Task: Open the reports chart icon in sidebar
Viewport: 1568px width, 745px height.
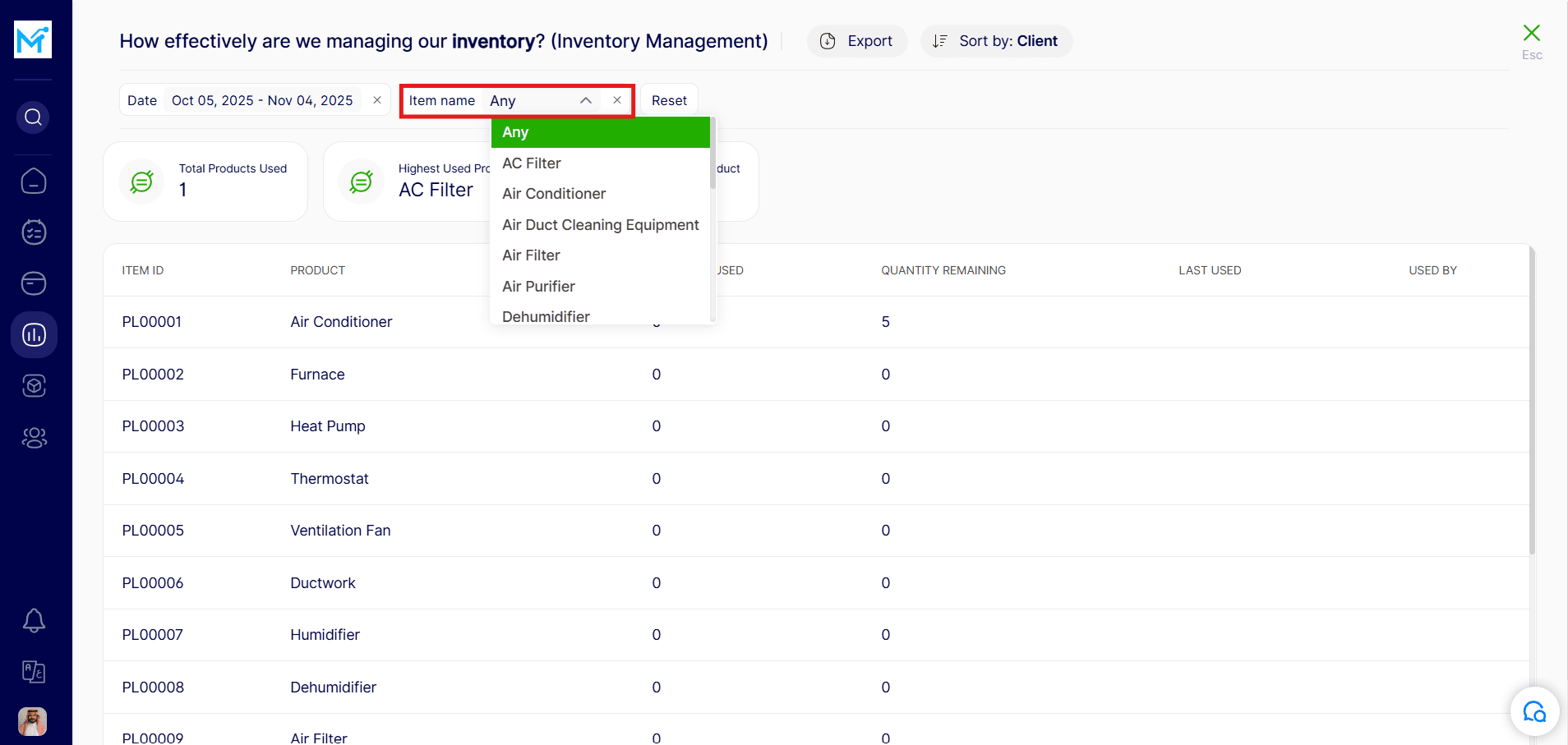Action: tap(34, 335)
